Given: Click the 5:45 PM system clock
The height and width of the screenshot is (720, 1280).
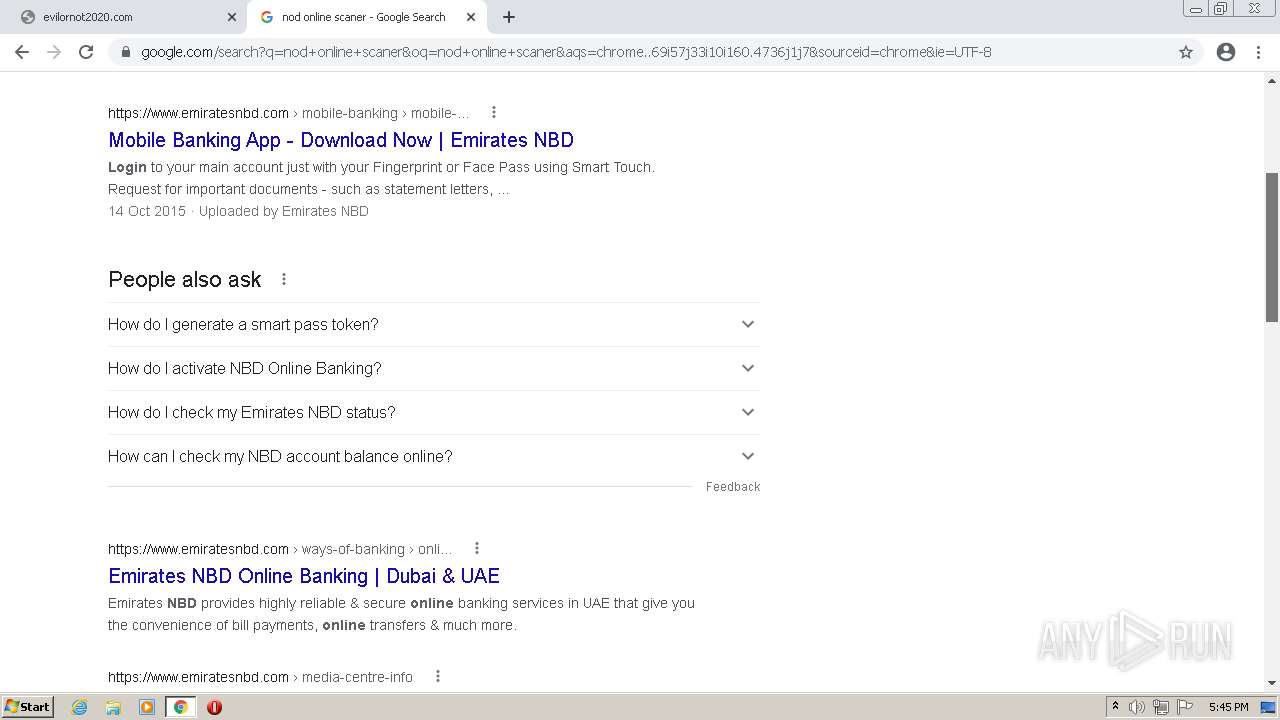Looking at the screenshot, I should point(1228,707).
